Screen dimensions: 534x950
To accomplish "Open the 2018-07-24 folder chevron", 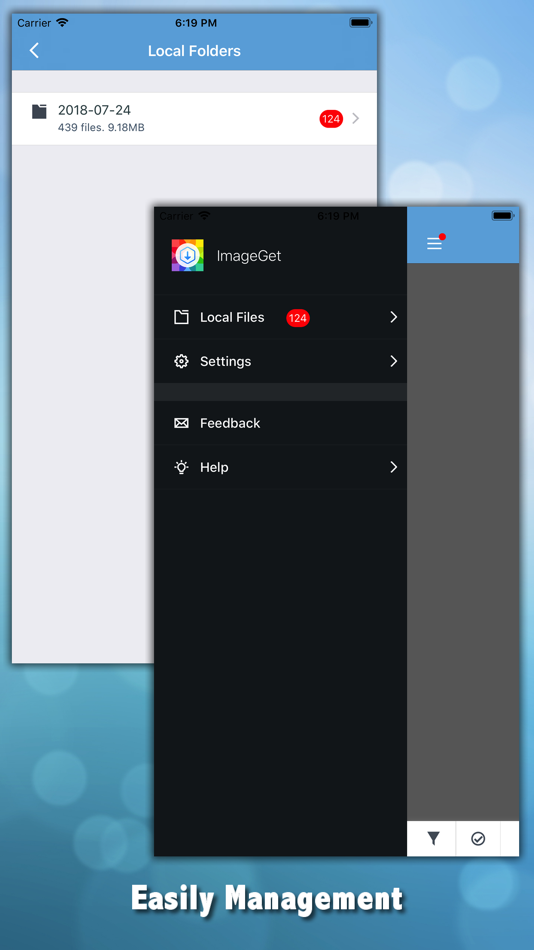I will click(x=356, y=118).
